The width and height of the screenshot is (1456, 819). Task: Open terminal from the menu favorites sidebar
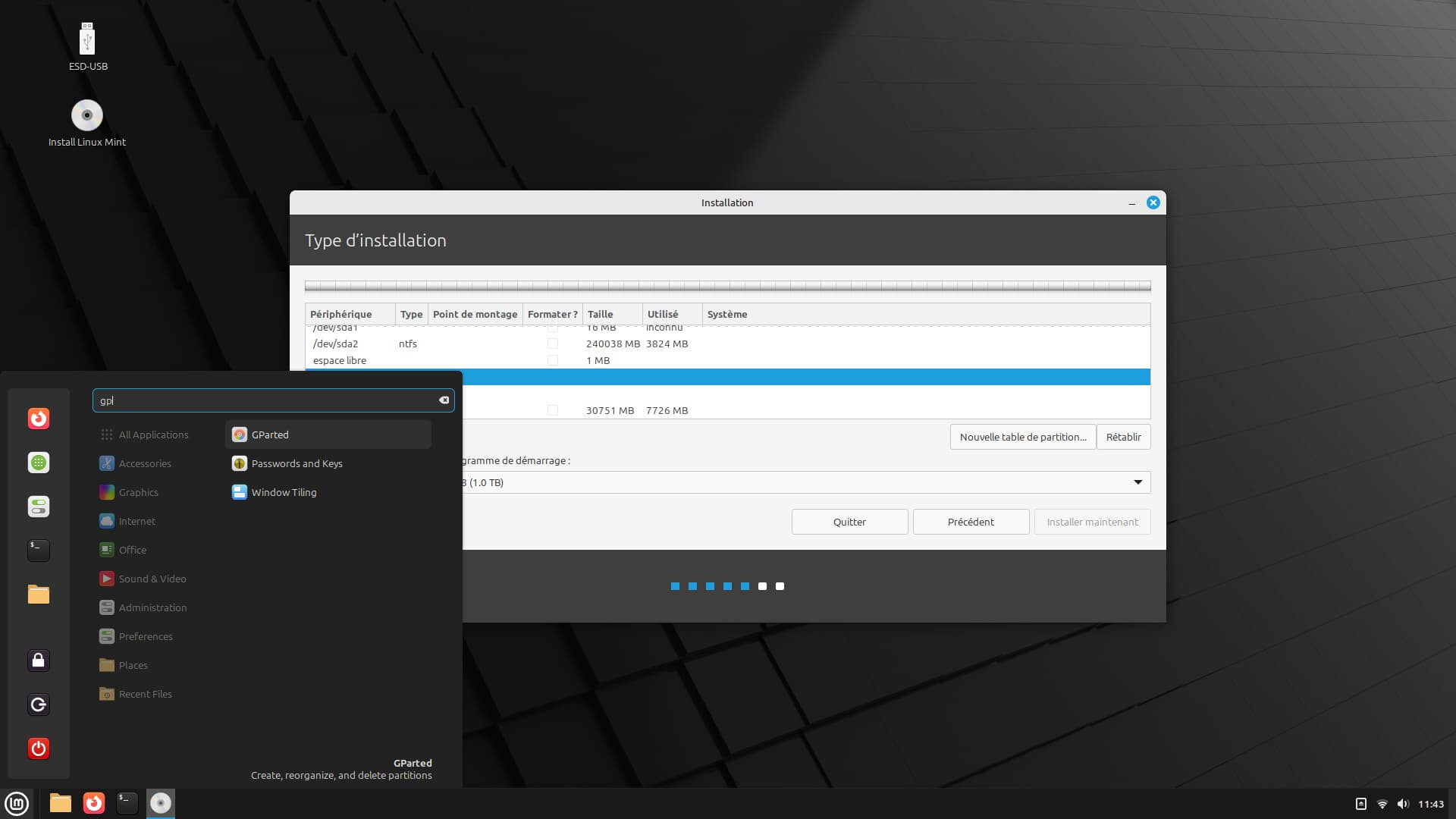[39, 550]
